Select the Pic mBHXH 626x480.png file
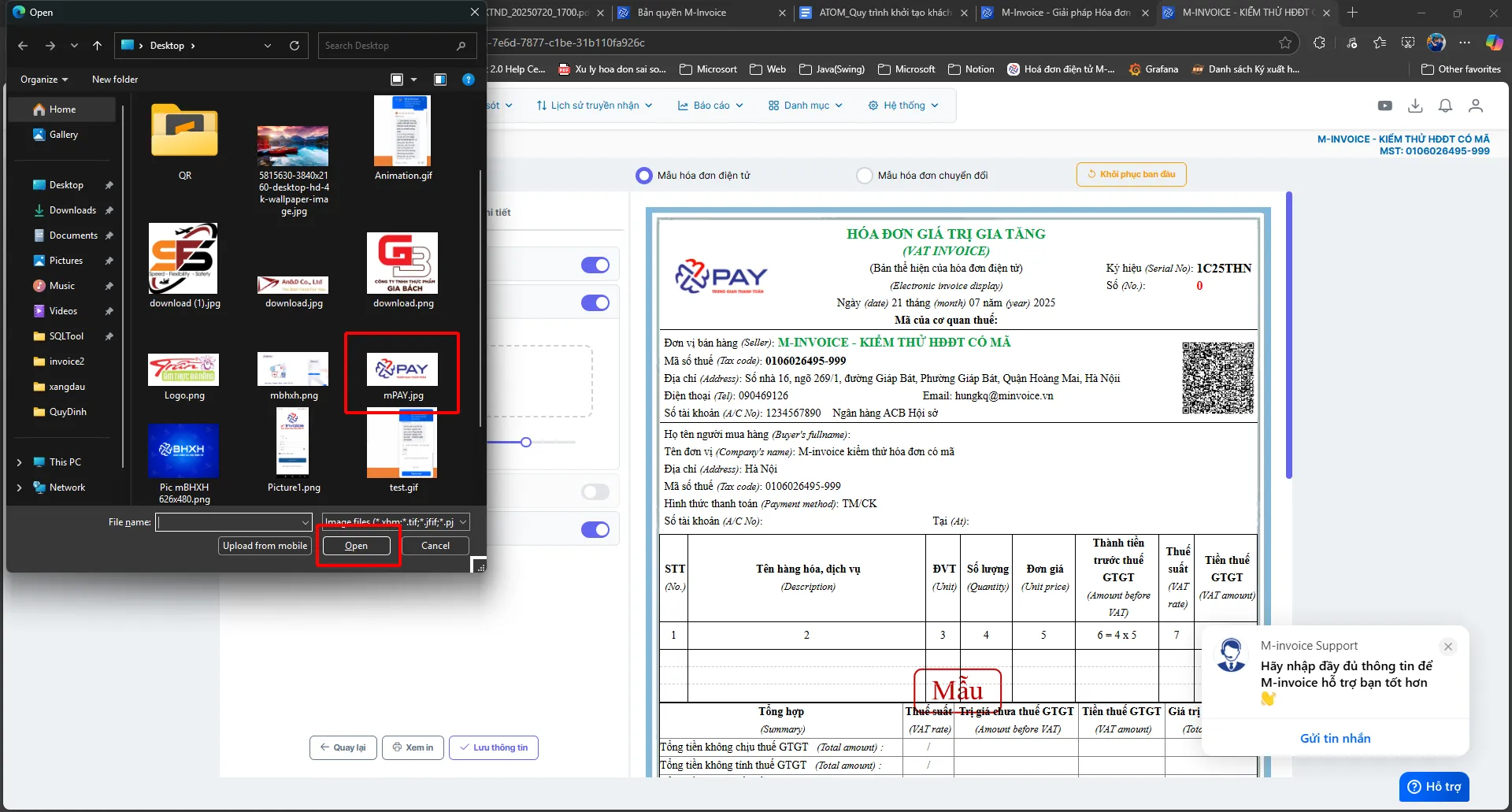 (184, 464)
